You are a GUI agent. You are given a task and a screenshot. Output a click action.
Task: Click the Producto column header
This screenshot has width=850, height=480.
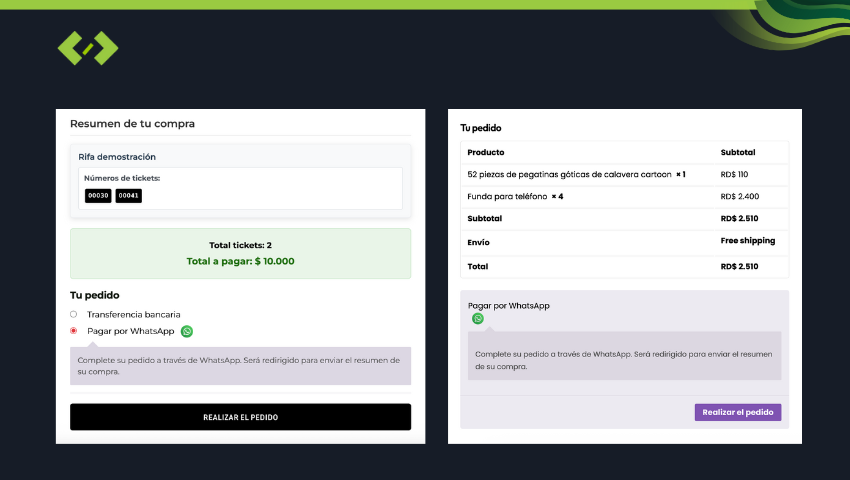(486, 152)
